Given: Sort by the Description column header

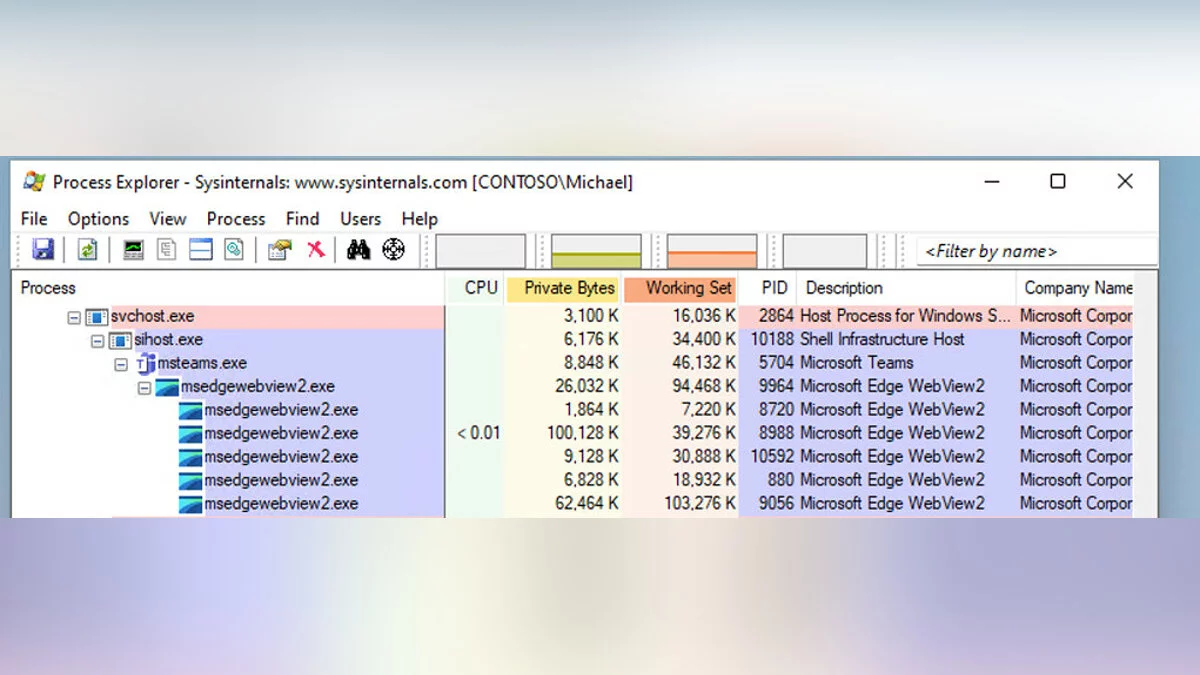Looking at the screenshot, I should point(907,288).
